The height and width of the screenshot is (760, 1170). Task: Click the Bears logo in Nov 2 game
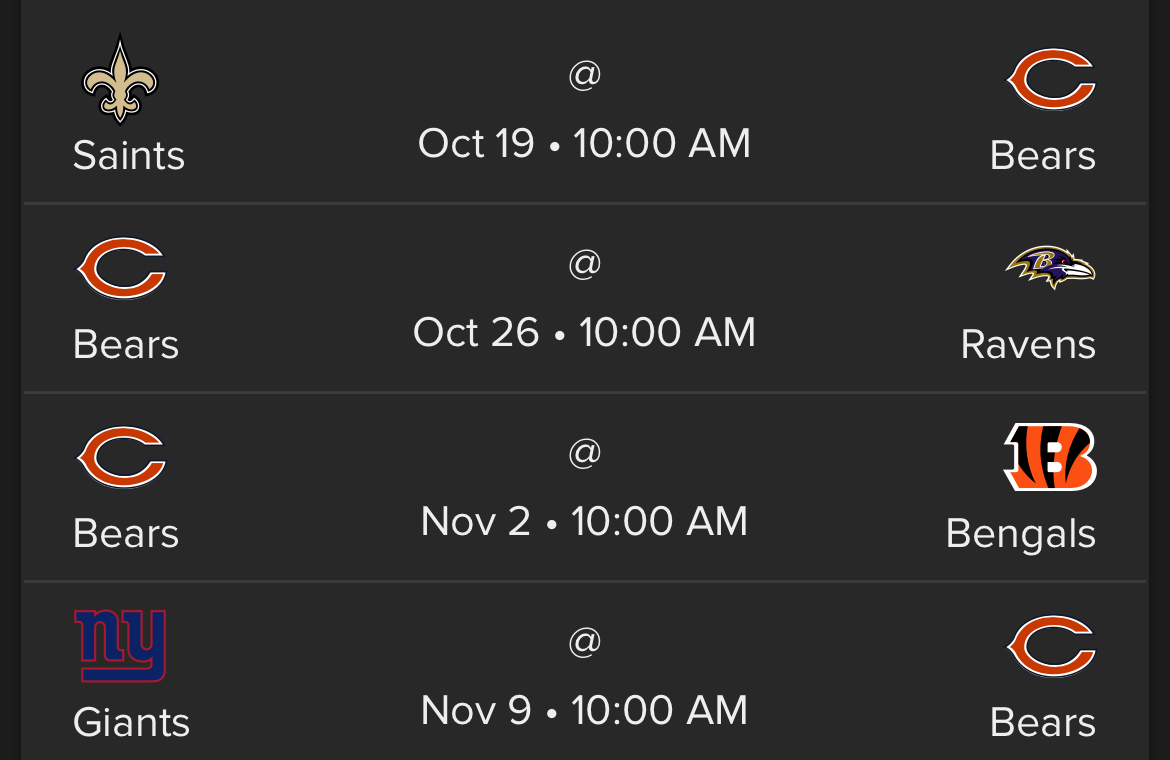click(x=121, y=457)
